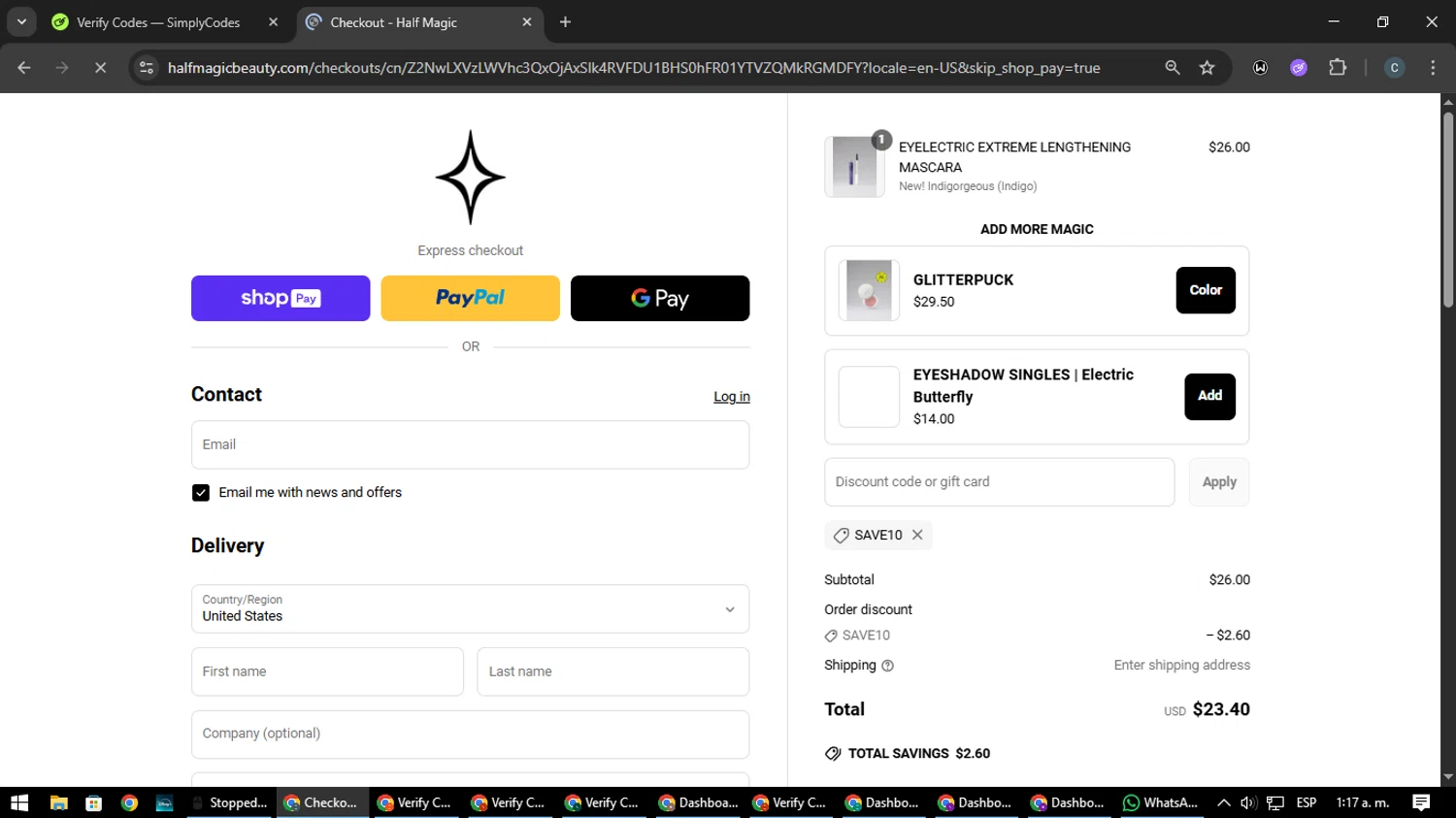
Task: Open WhatsApp from the taskbar
Action: (1161, 802)
